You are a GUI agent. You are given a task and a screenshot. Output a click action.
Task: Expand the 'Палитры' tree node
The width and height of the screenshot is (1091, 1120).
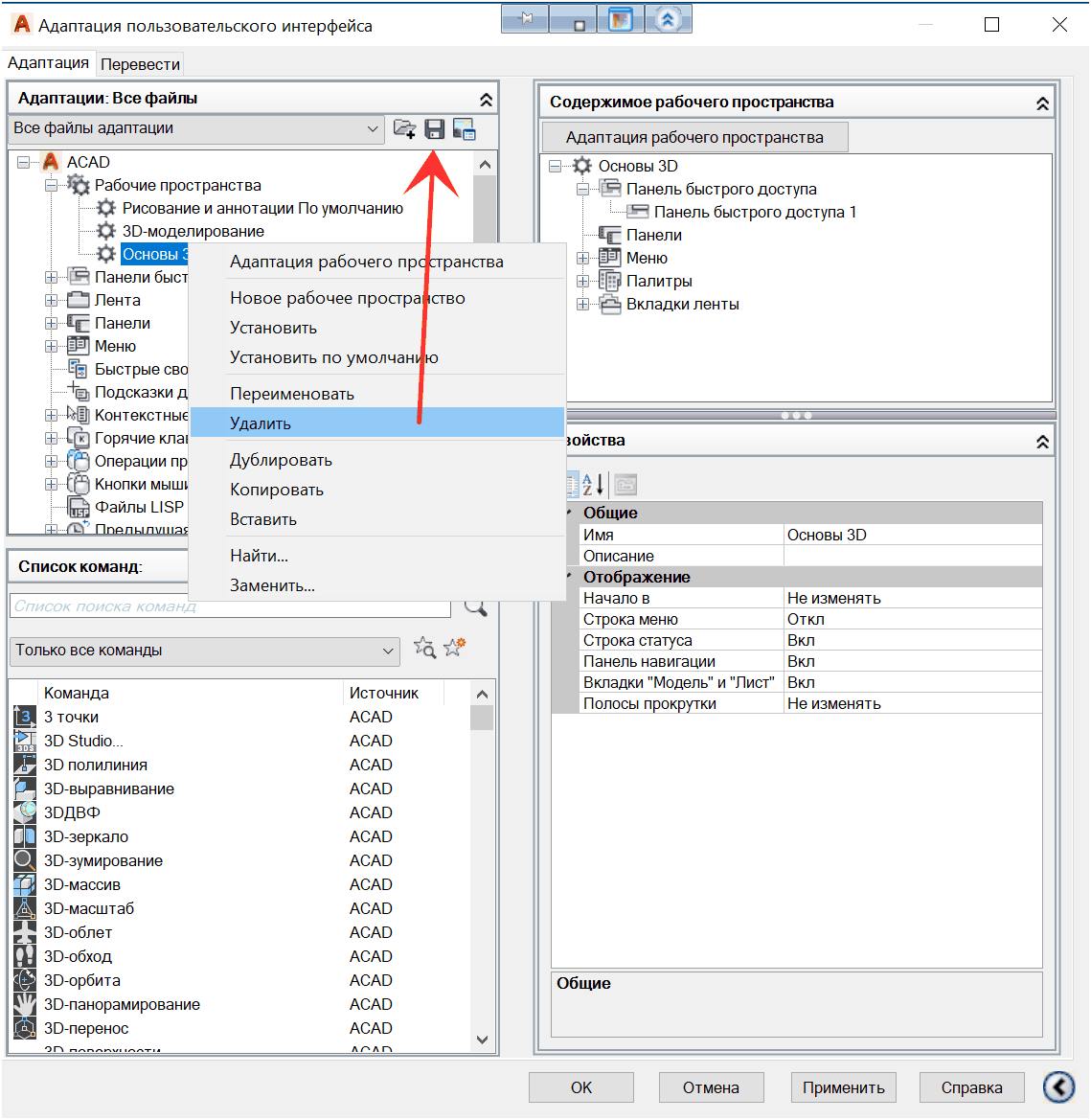tap(582, 282)
